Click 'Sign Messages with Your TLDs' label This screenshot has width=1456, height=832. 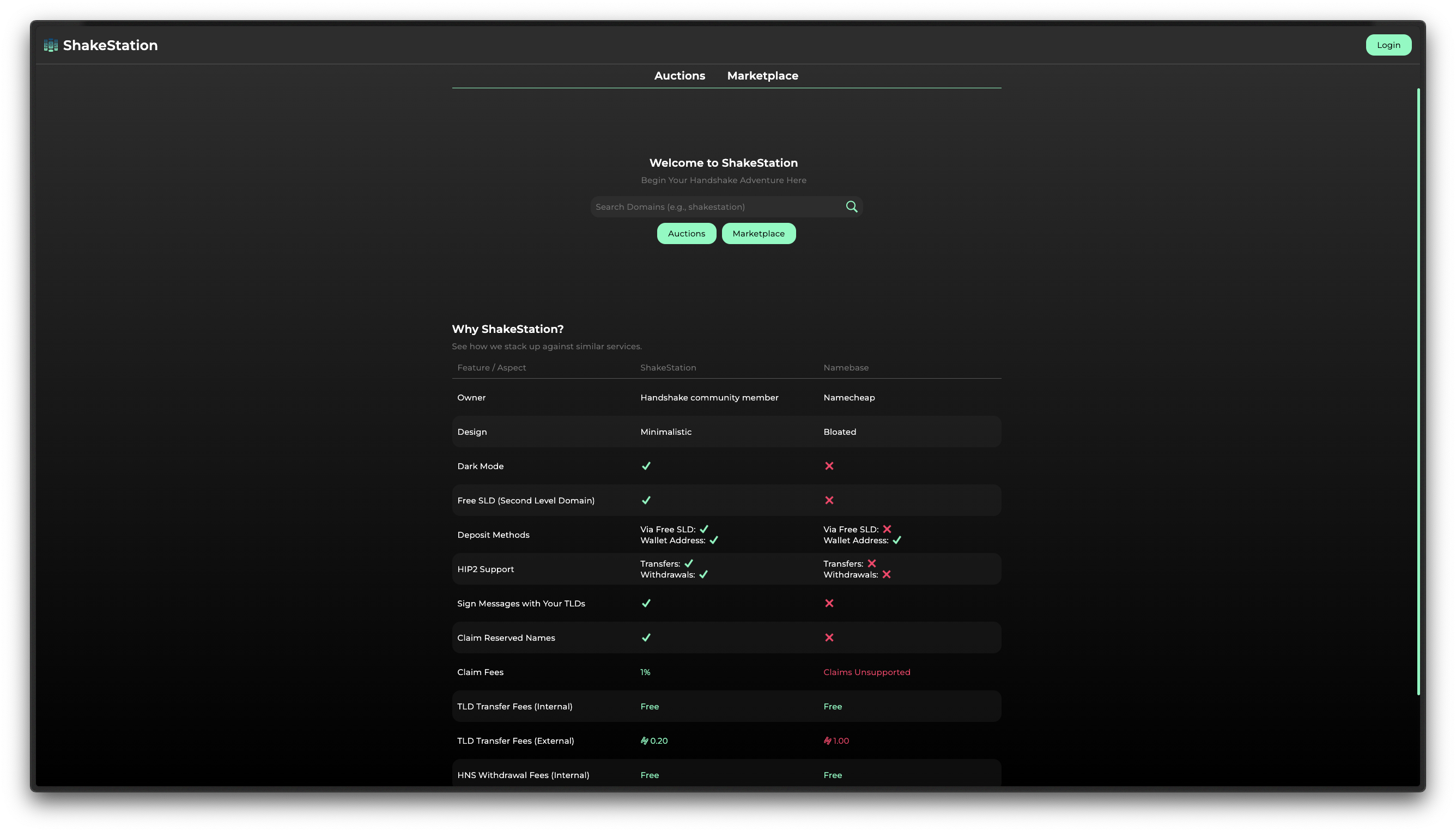[x=520, y=603]
